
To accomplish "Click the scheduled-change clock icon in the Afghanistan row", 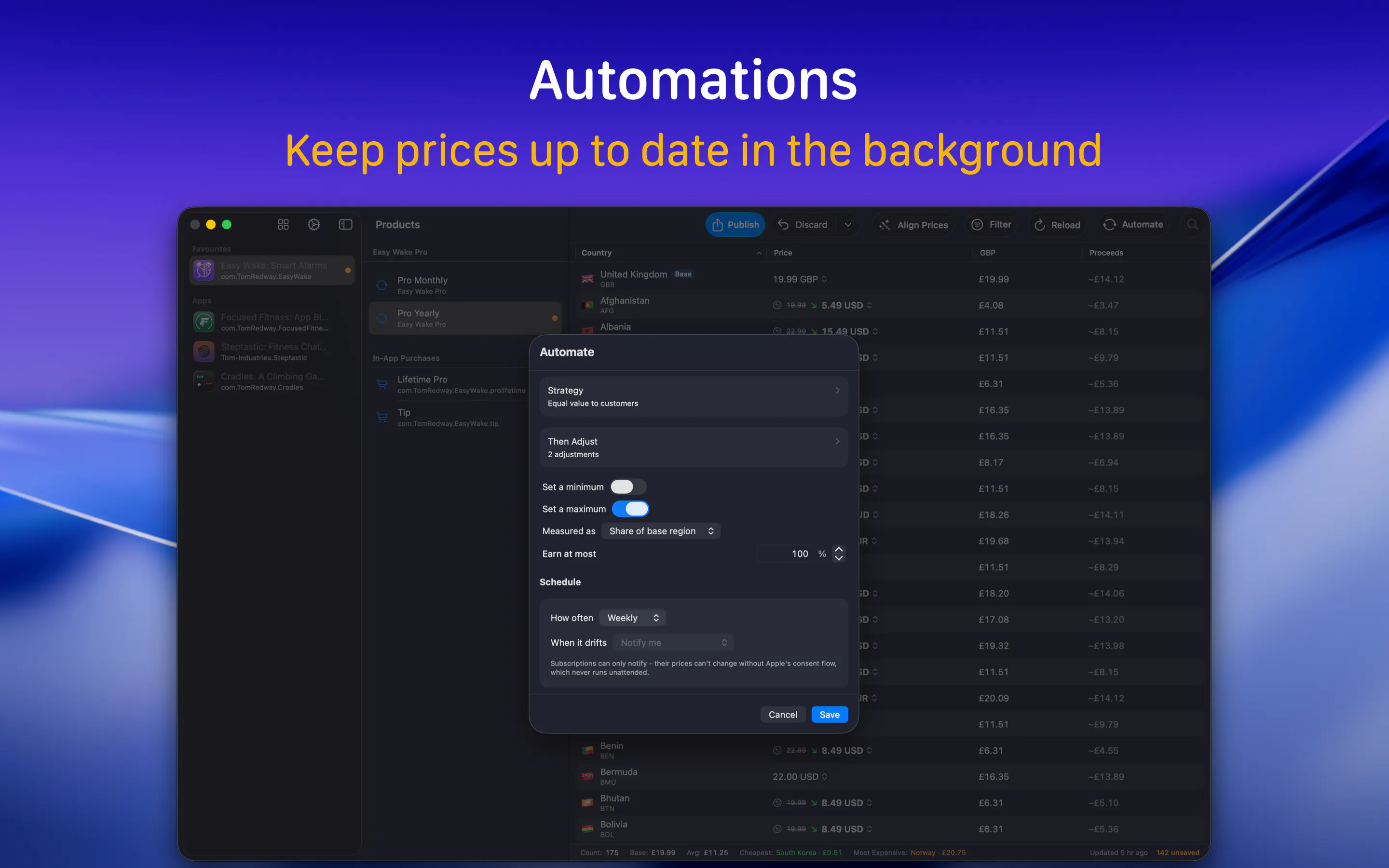I will click(x=777, y=305).
